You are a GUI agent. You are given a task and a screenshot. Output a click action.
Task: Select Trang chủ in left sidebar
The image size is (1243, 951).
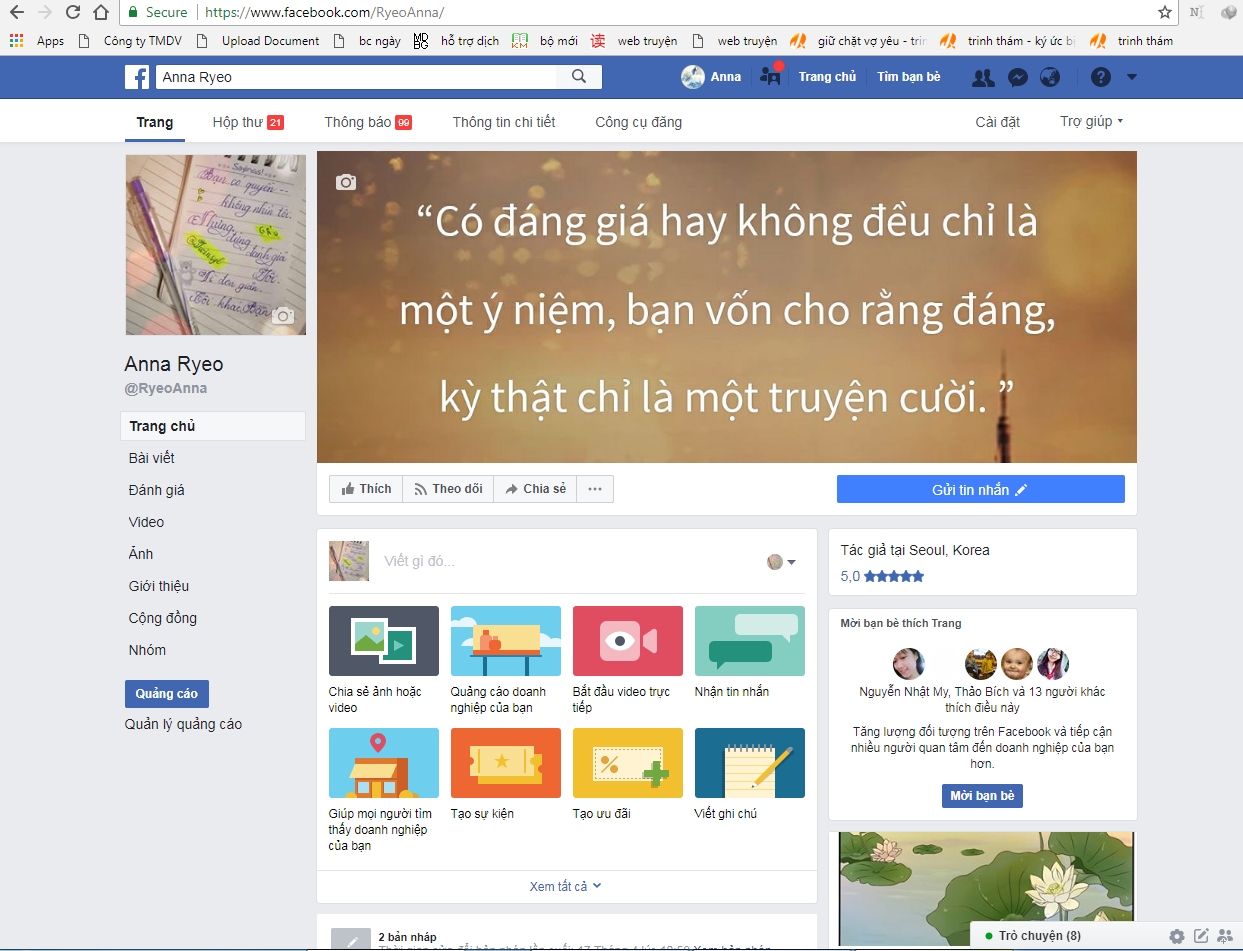point(213,426)
